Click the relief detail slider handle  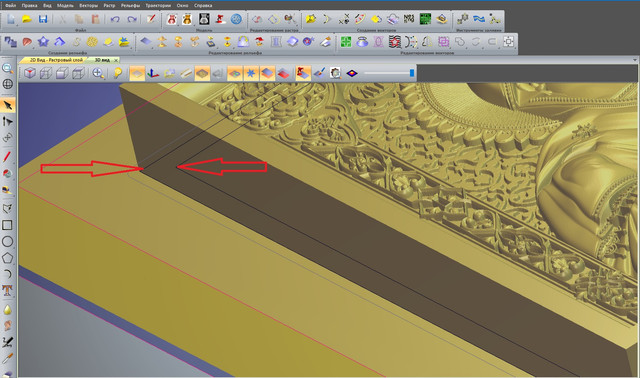pyautogui.click(x=412, y=73)
